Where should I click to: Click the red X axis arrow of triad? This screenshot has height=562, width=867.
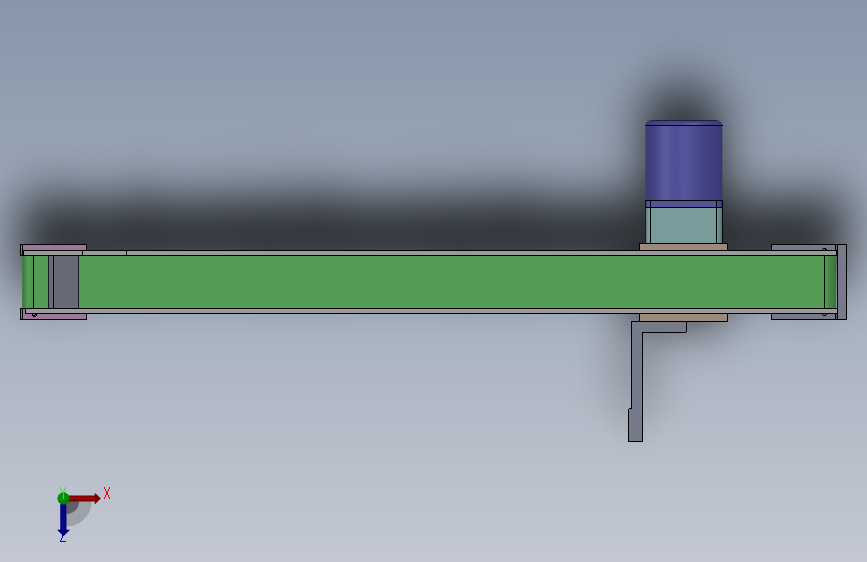click(x=84, y=498)
